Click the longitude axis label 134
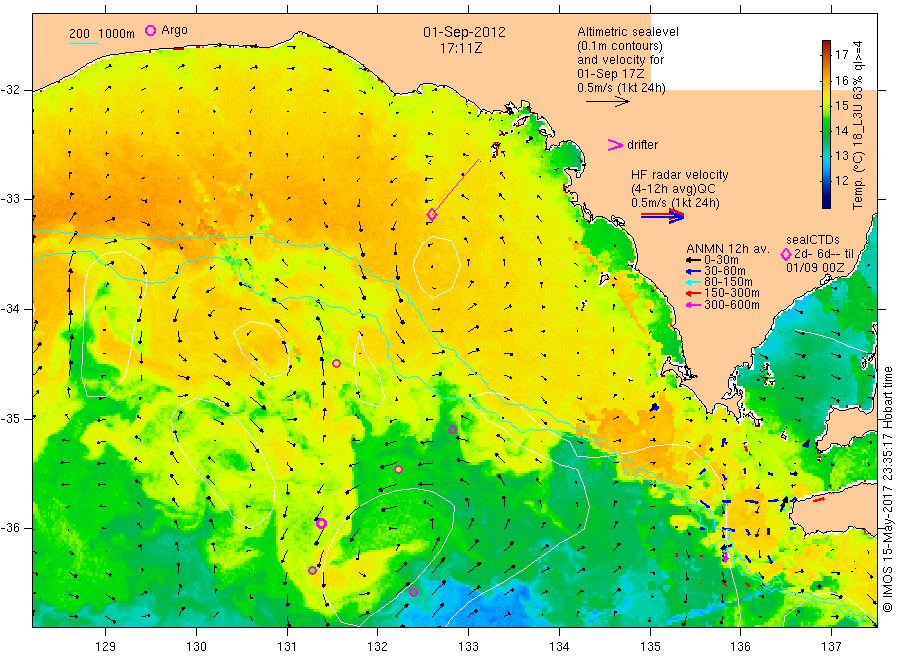 [x=559, y=647]
